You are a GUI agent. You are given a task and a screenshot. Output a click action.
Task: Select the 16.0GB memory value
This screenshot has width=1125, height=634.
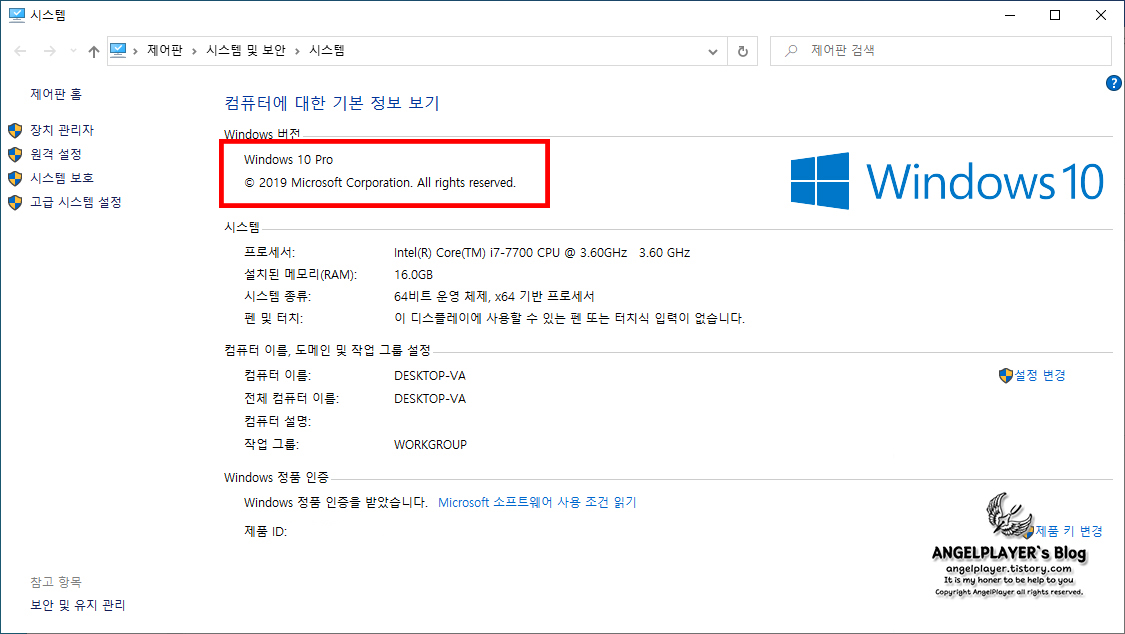point(413,275)
